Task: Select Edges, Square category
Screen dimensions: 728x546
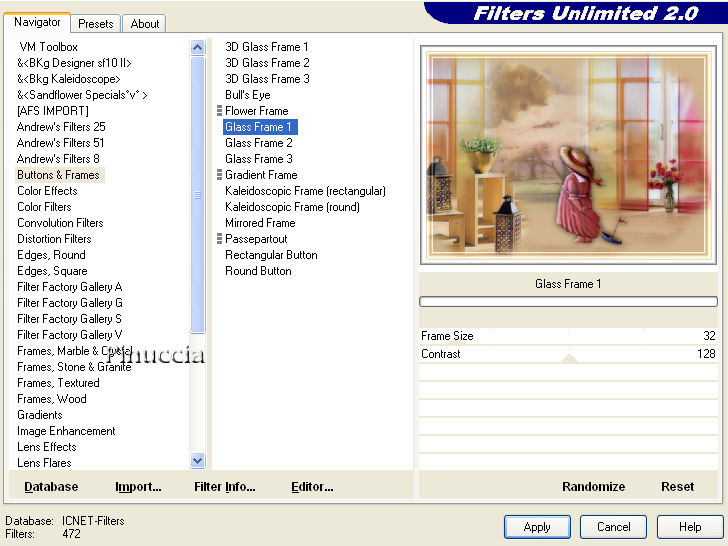Action: 52,271
